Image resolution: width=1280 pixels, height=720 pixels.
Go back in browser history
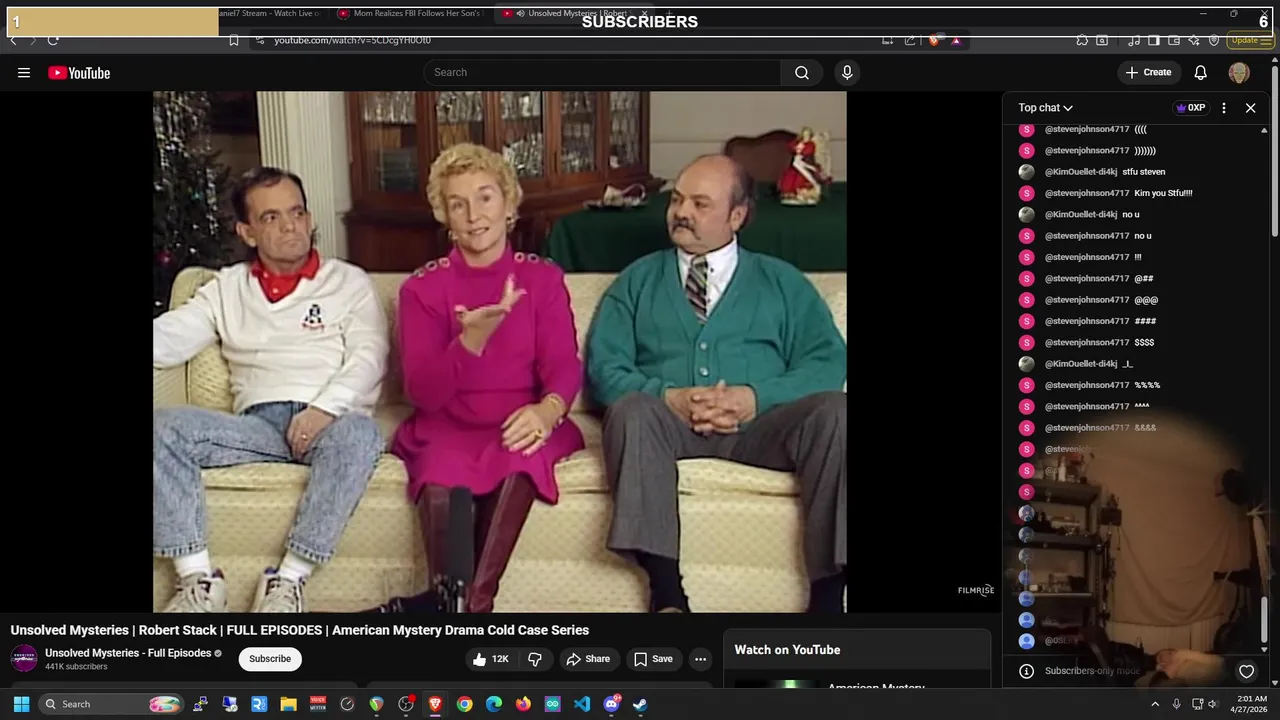point(13,40)
